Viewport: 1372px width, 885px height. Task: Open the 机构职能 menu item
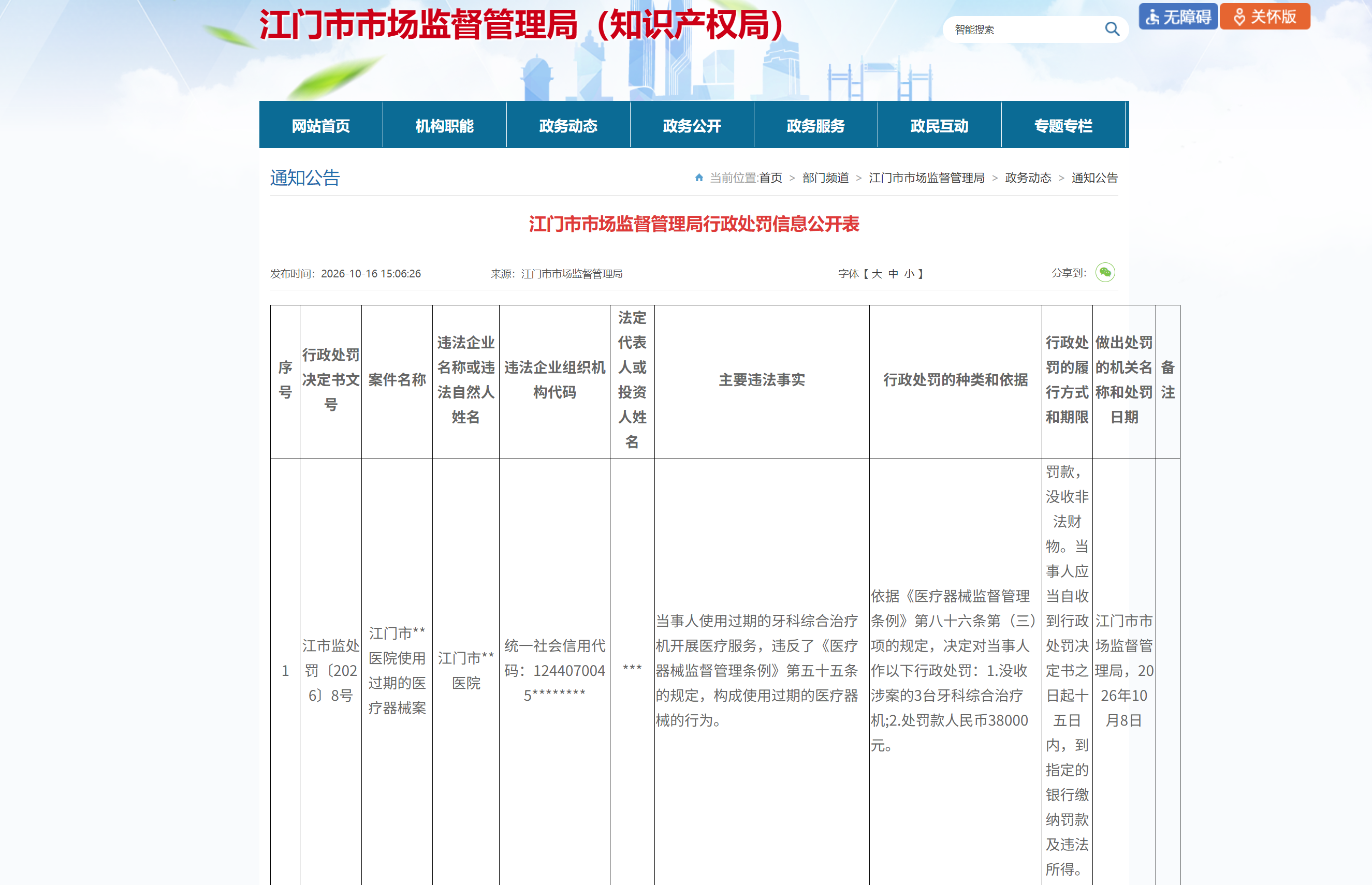point(444,125)
